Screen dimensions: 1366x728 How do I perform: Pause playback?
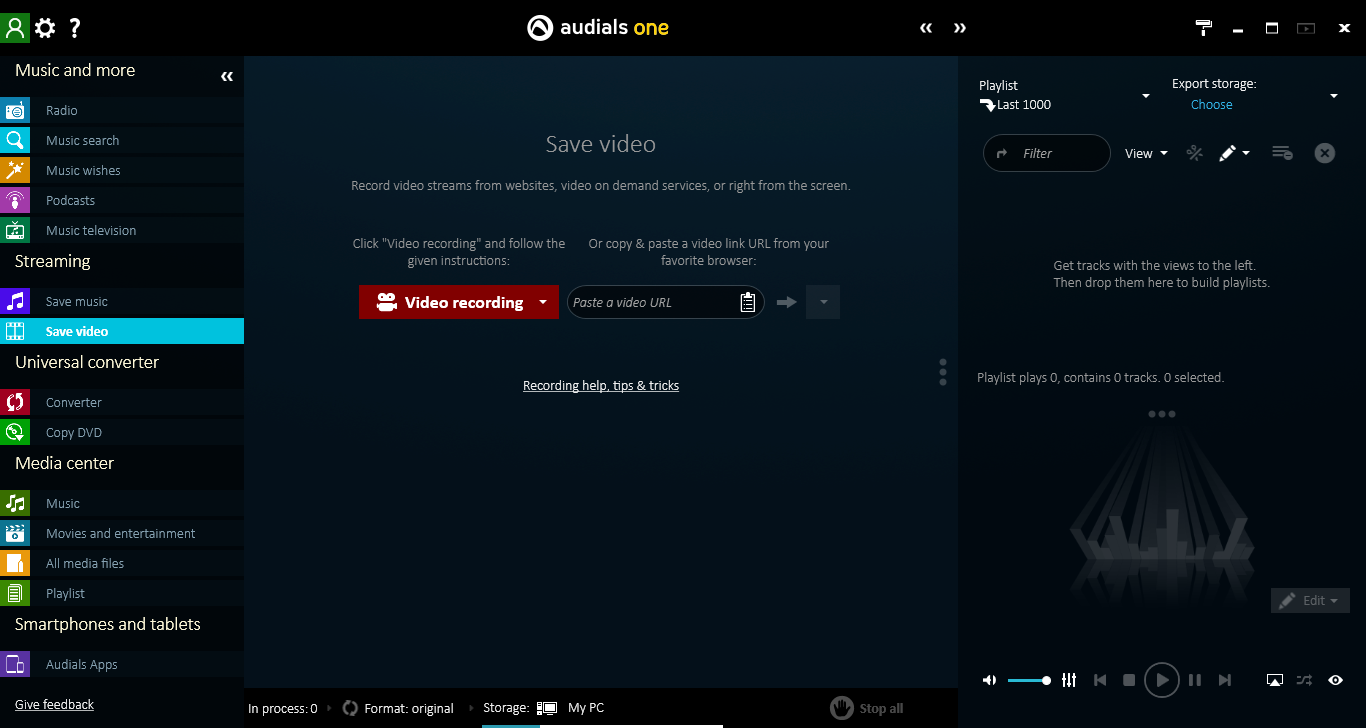[1195, 680]
